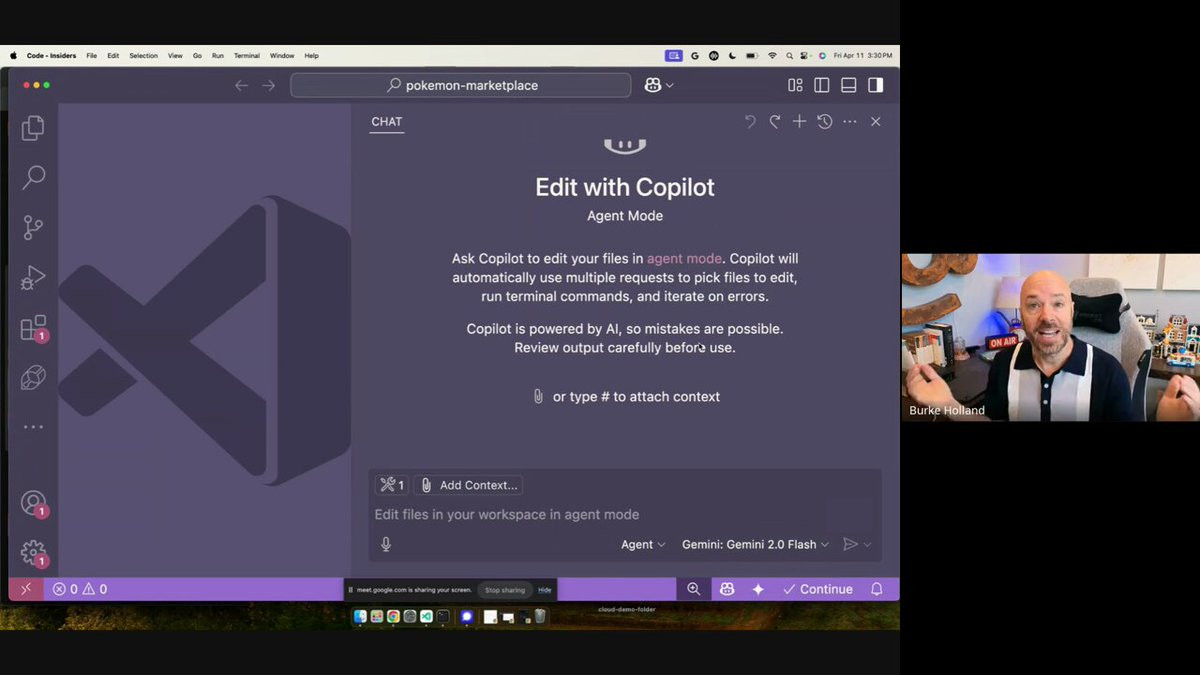Open Chrome from the Dock
Screen dimensions: 1200x675
tap(393, 616)
